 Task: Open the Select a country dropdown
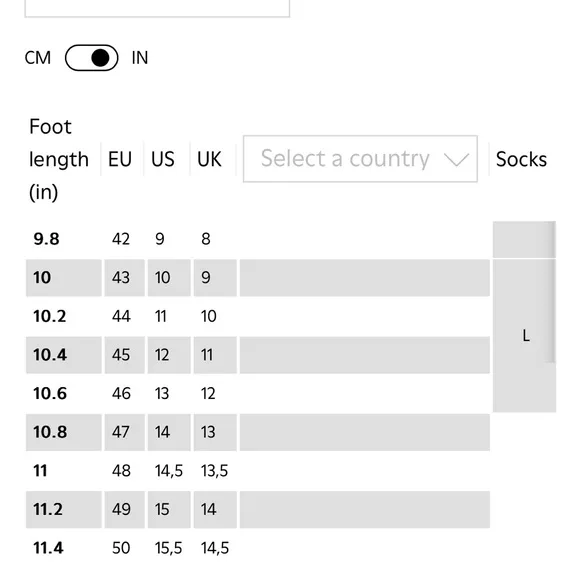(360, 159)
